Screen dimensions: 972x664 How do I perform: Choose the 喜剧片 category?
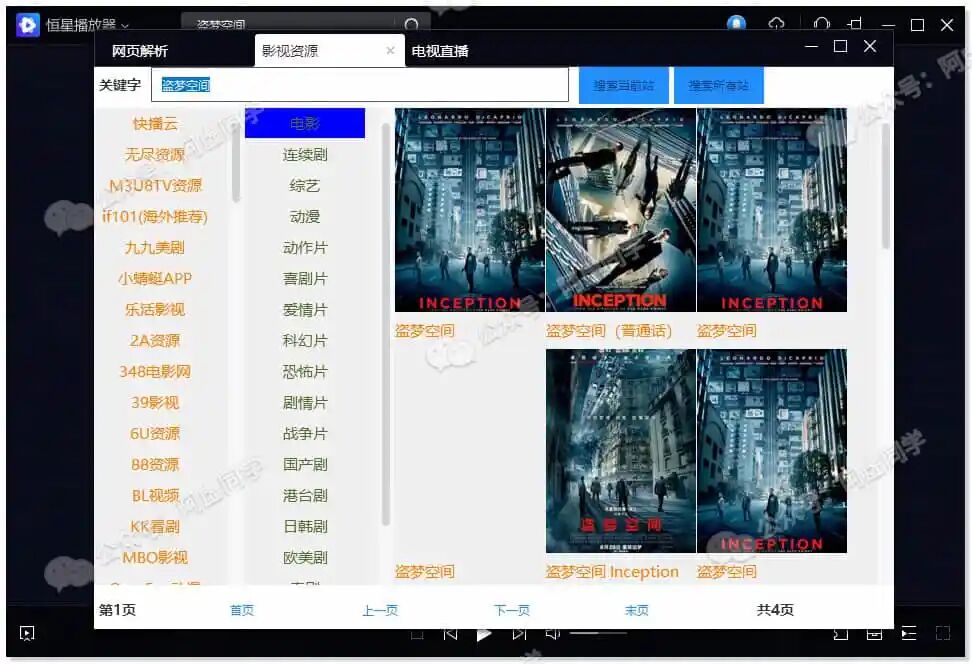click(x=305, y=278)
